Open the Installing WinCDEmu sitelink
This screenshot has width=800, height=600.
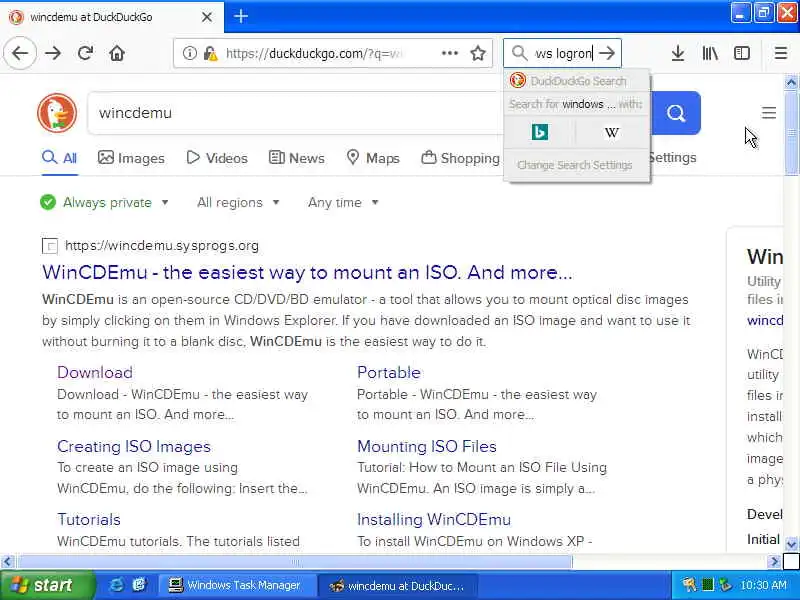pyautogui.click(x=434, y=519)
